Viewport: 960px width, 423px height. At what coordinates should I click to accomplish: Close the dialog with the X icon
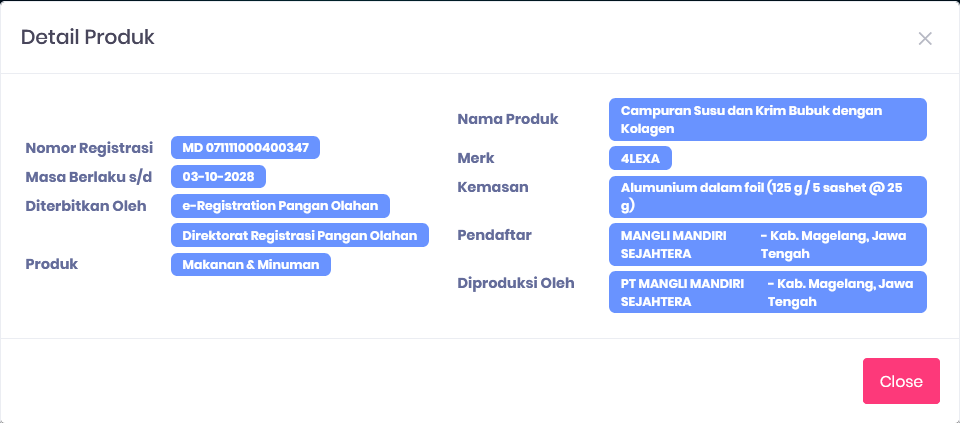click(x=925, y=39)
